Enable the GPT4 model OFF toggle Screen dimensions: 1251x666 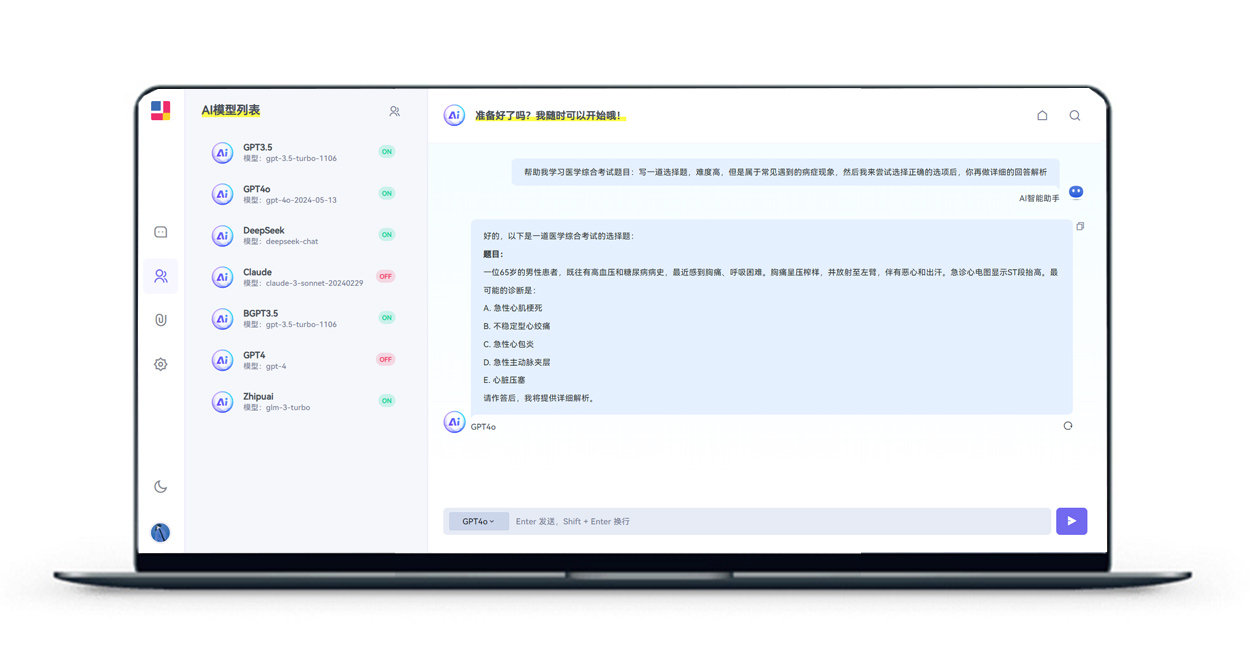pos(385,360)
